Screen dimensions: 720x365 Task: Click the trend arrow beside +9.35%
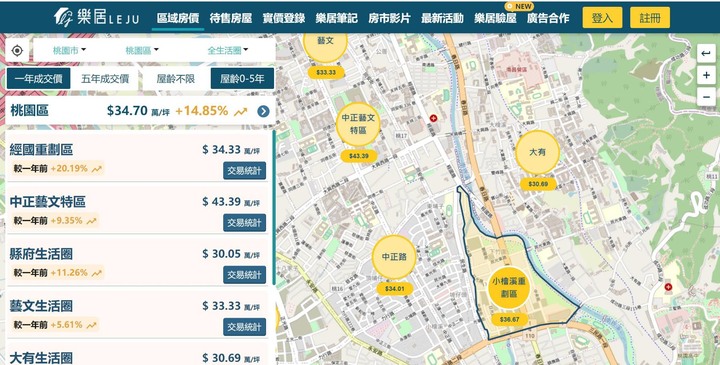[x=91, y=221]
